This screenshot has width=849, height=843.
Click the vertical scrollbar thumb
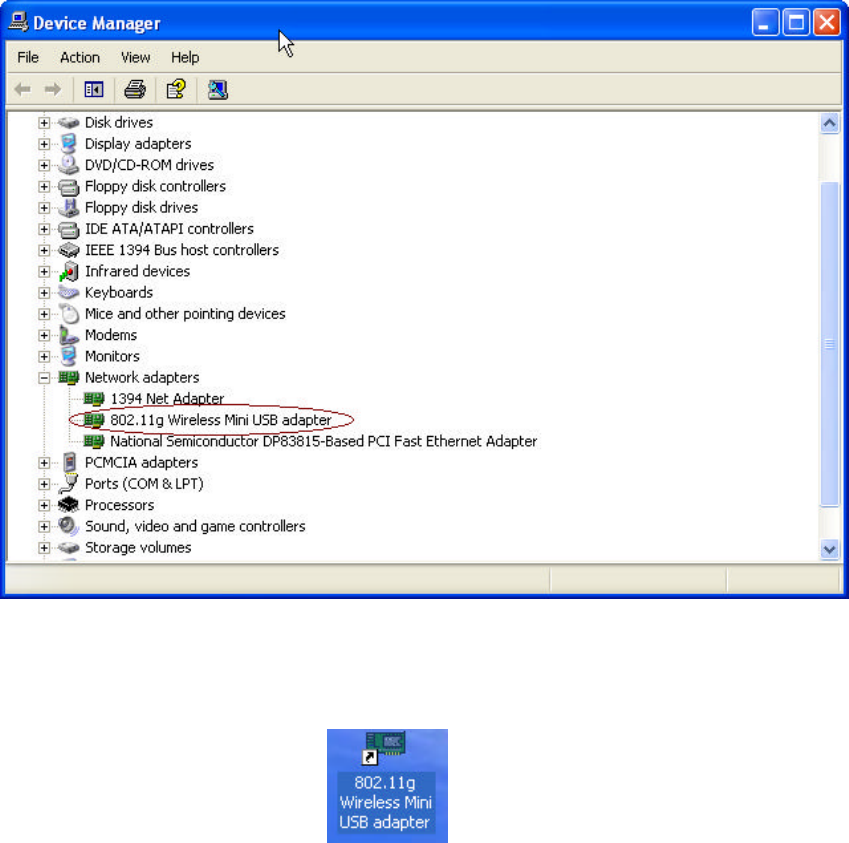[x=830, y=344]
